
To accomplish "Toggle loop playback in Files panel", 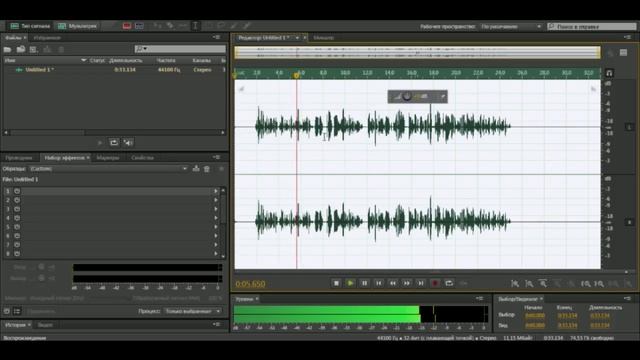I will [x=114, y=142].
